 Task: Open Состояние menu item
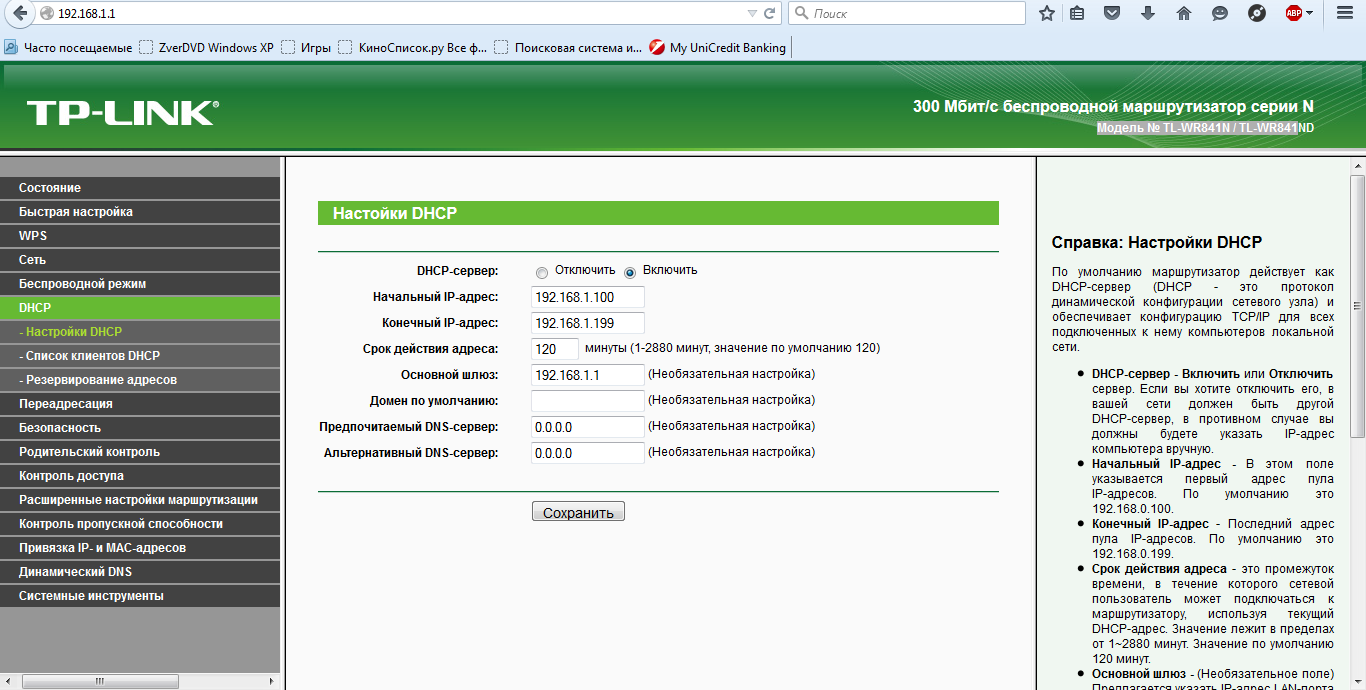pos(140,188)
